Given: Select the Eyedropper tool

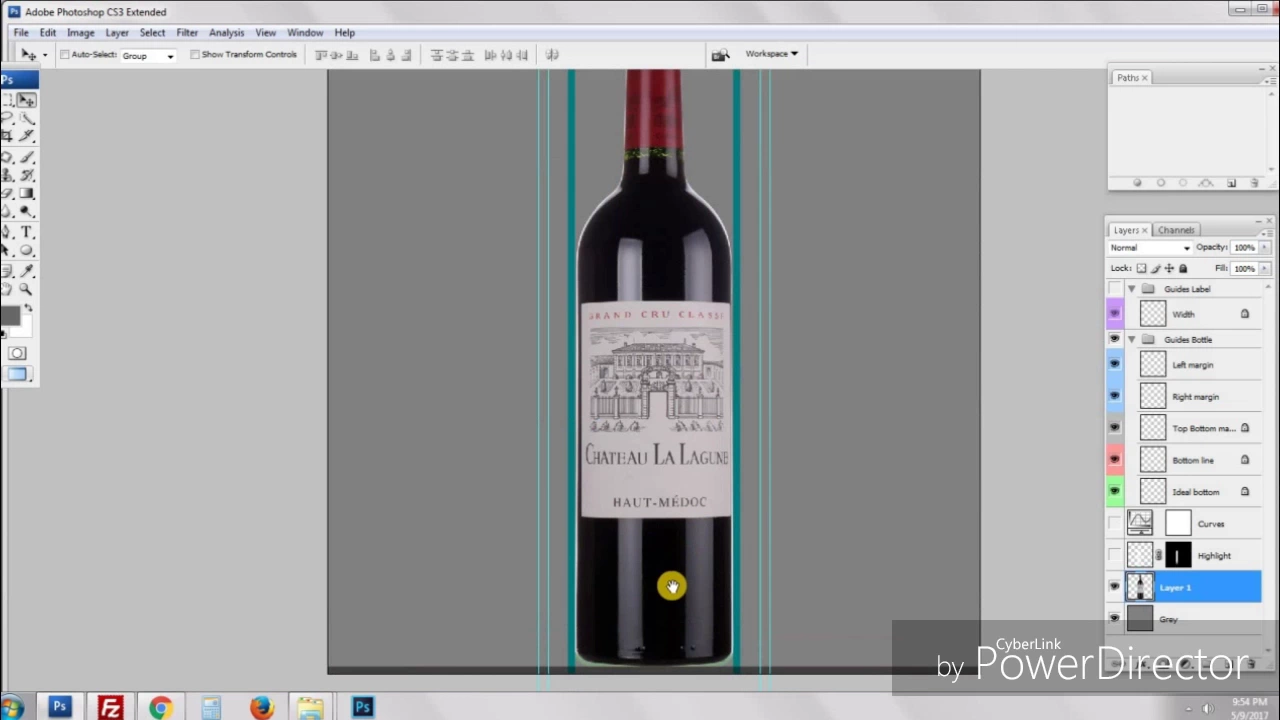Looking at the screenshot, I should (26, 271).
